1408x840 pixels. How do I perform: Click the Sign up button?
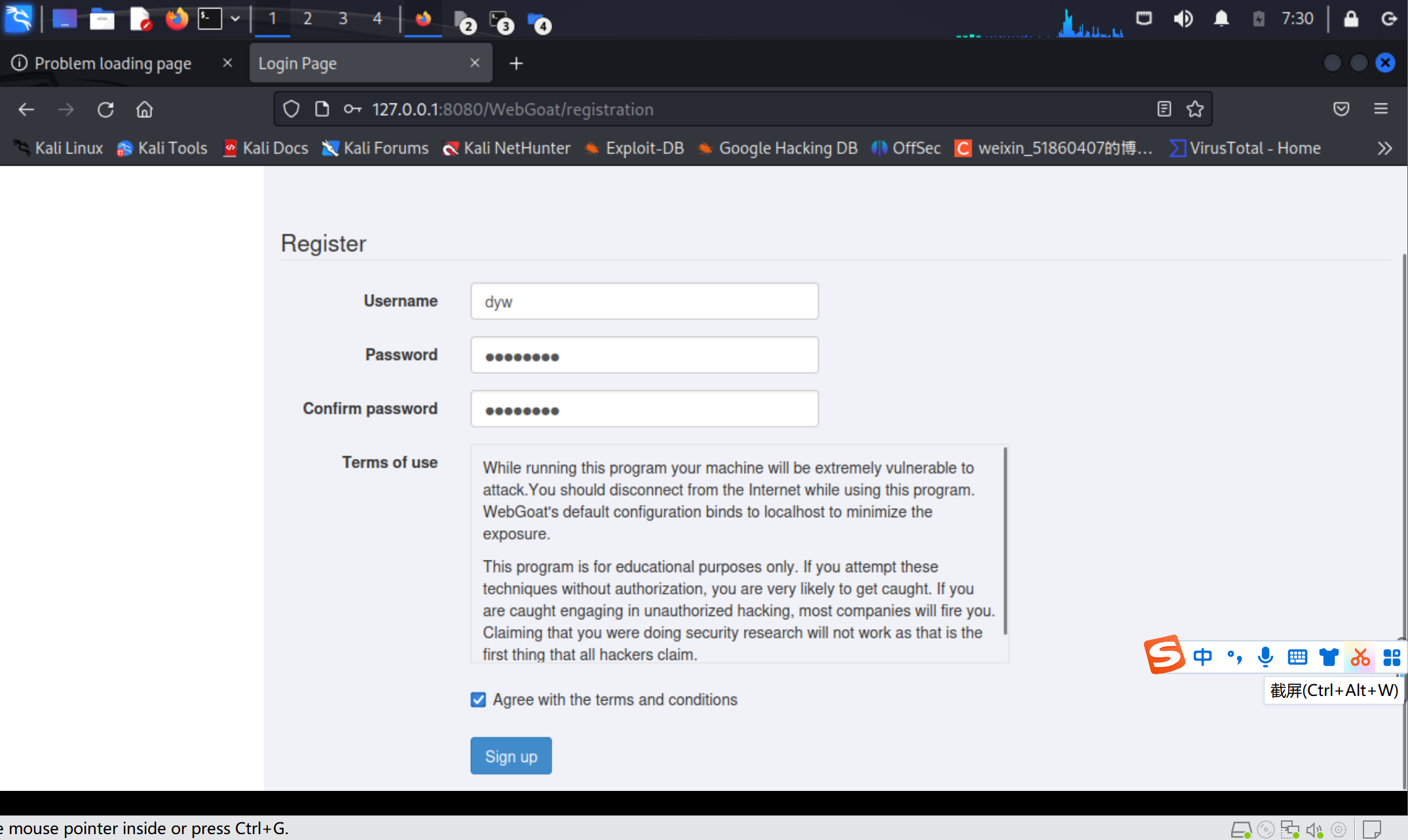tap(511, 756)
